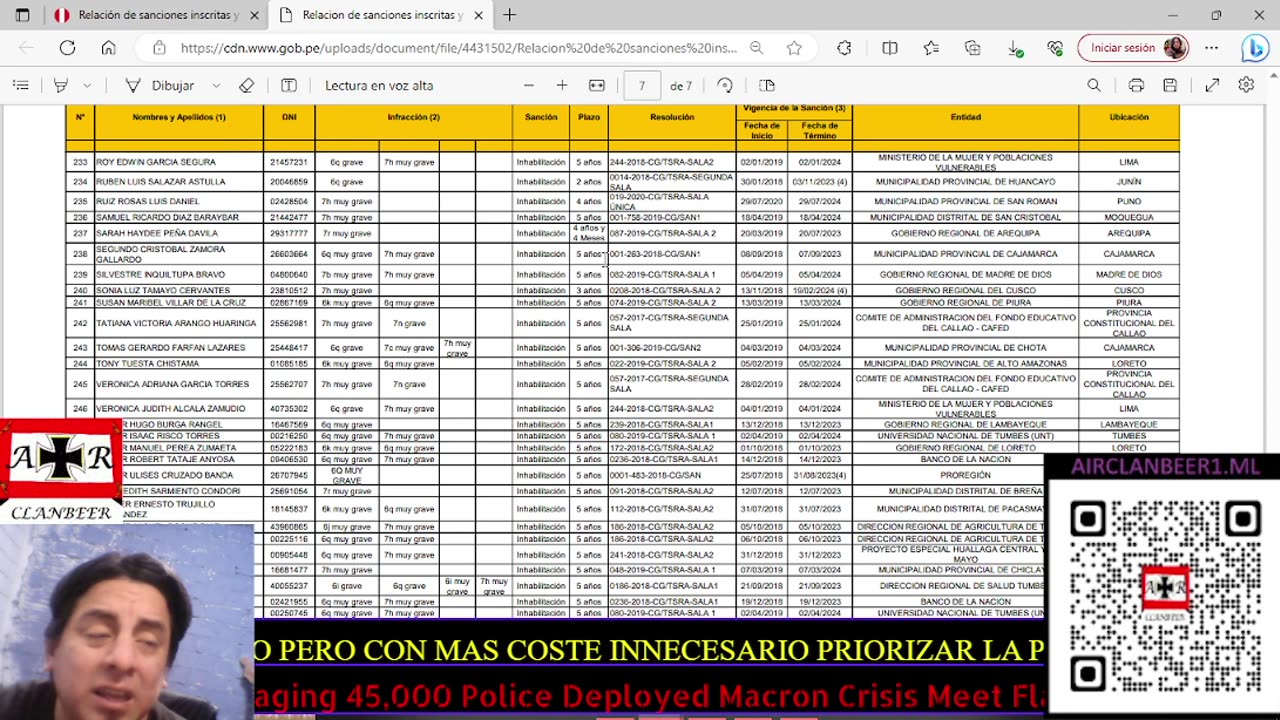The image size is (1280, 720).
Task: Click the MADRE DE DIOS location cell
Action: 1129,274
